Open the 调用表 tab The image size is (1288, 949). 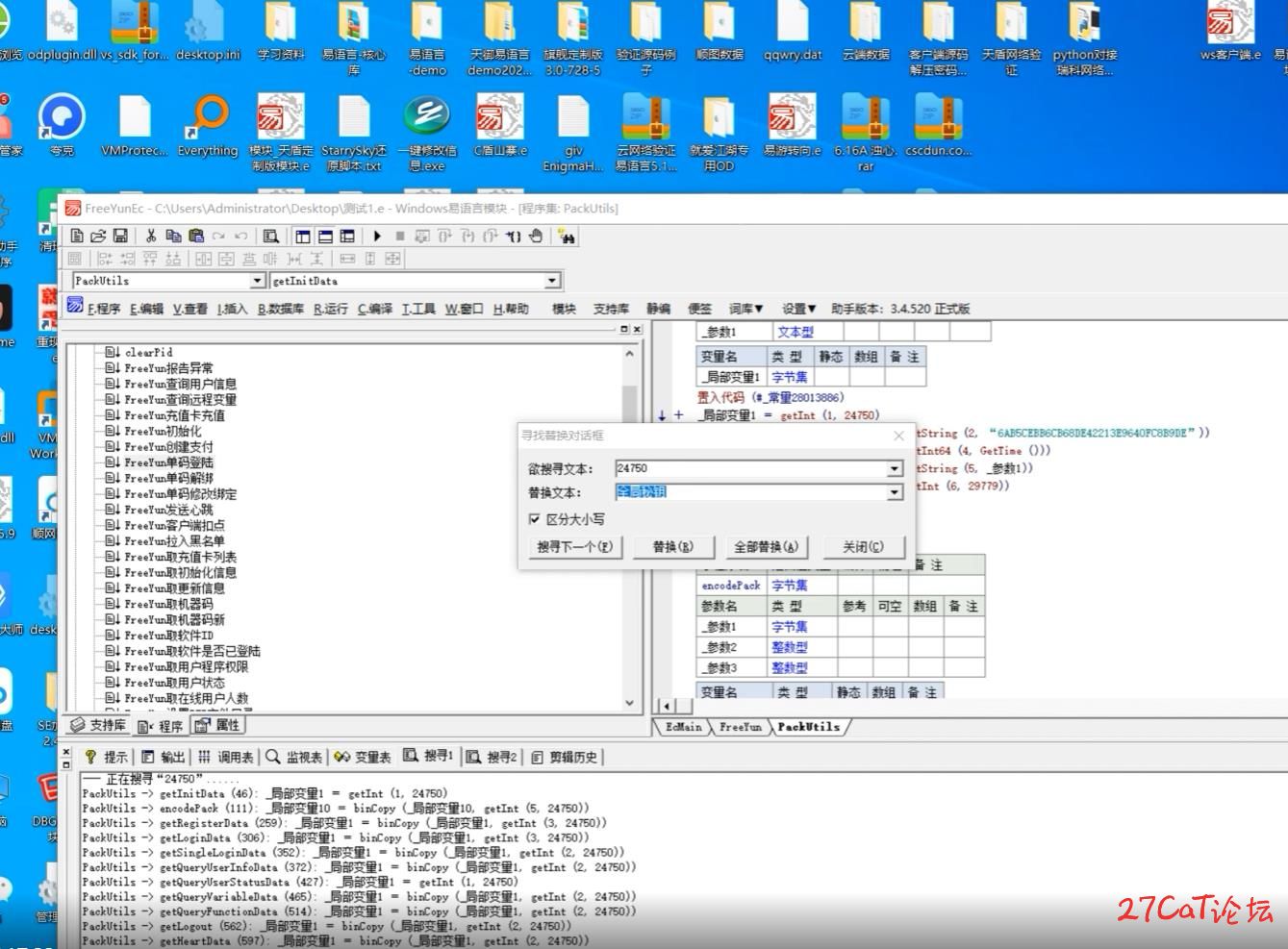tap(226, 757)
